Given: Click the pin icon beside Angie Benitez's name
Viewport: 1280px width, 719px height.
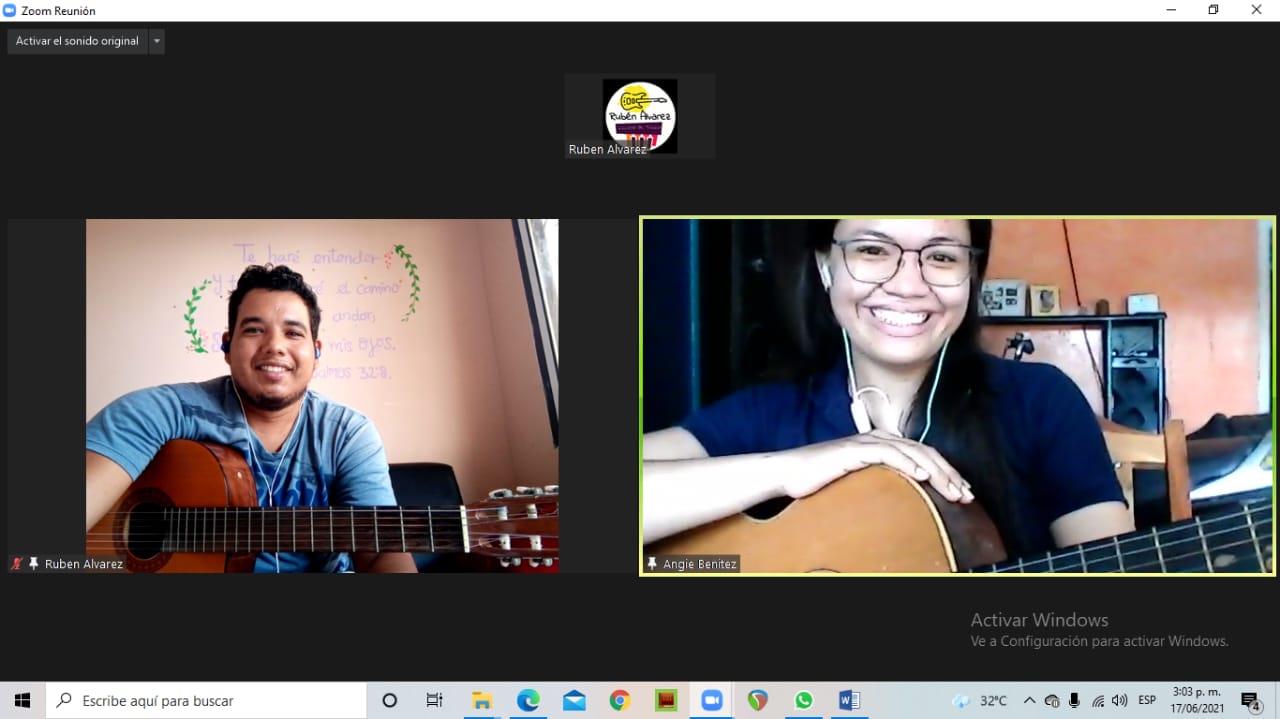Looking at the screenshot, I should (652, 564).
